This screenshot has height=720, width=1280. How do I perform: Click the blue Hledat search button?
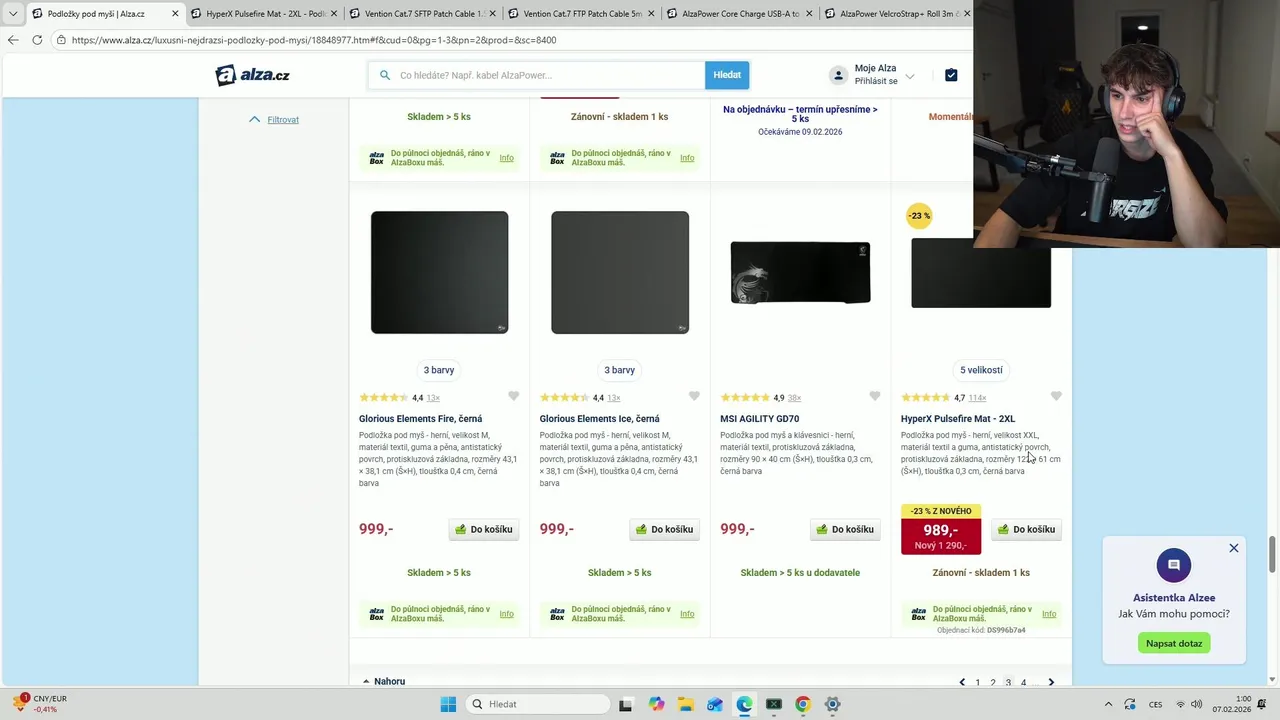[727, 75]
